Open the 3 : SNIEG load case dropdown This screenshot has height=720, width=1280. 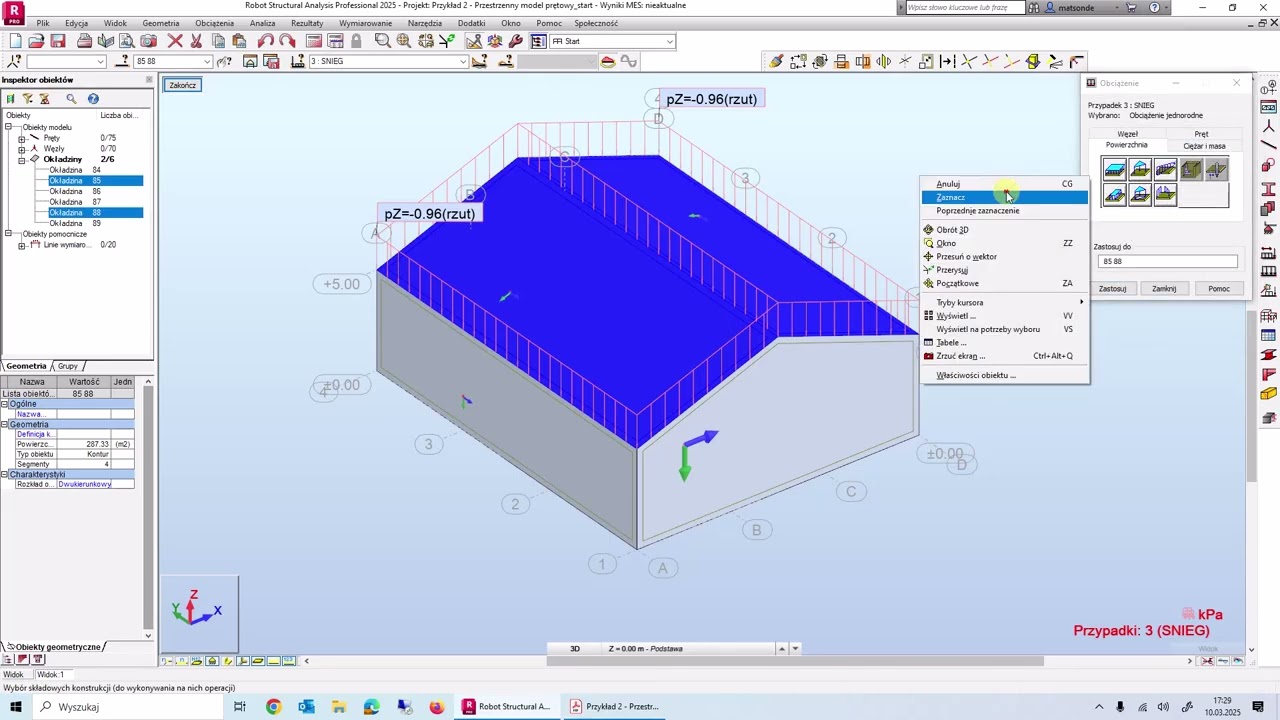point(462,61)
